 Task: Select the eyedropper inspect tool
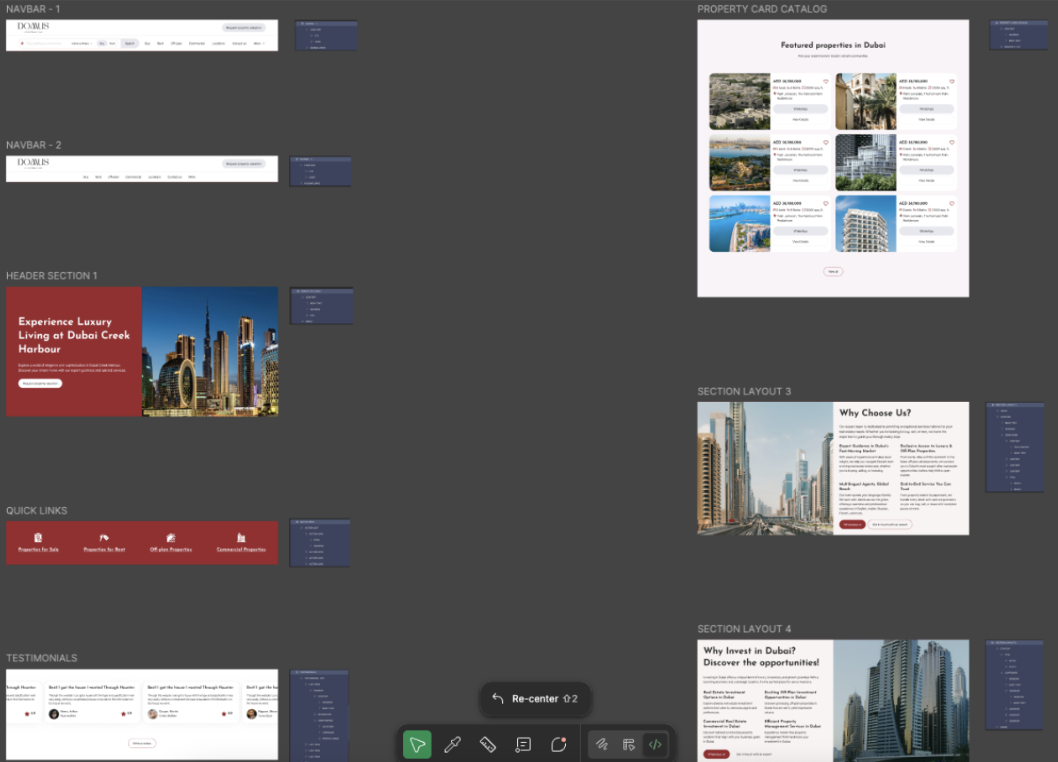pos(452,744)
